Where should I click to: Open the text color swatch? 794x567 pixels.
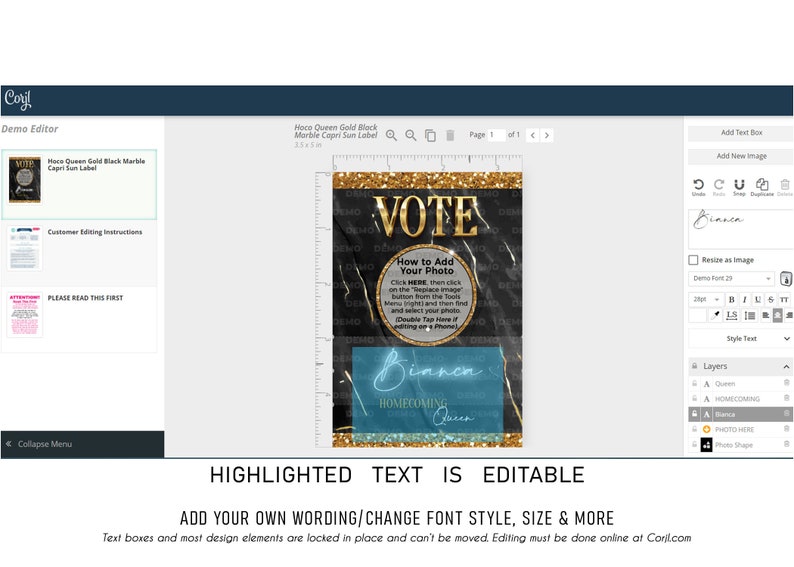(x=697, y=315)
